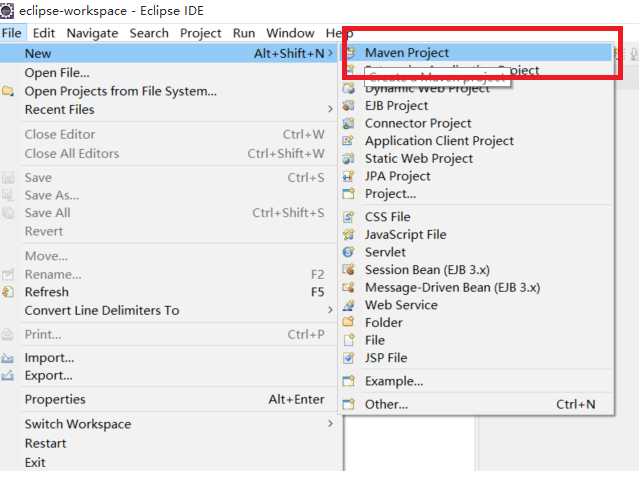Click the Import icon
Image resolution: width=639 pixels, height=490 pixels.
pos(8,358)
